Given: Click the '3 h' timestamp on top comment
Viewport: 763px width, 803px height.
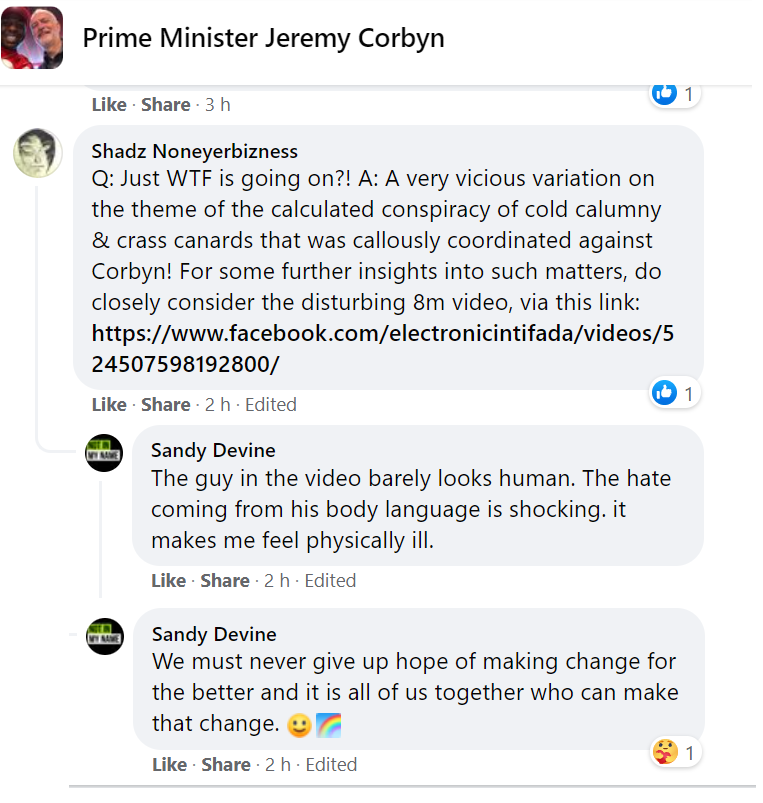Looking at the screenshot, I should pyautogui.click(x=217, y=105).
